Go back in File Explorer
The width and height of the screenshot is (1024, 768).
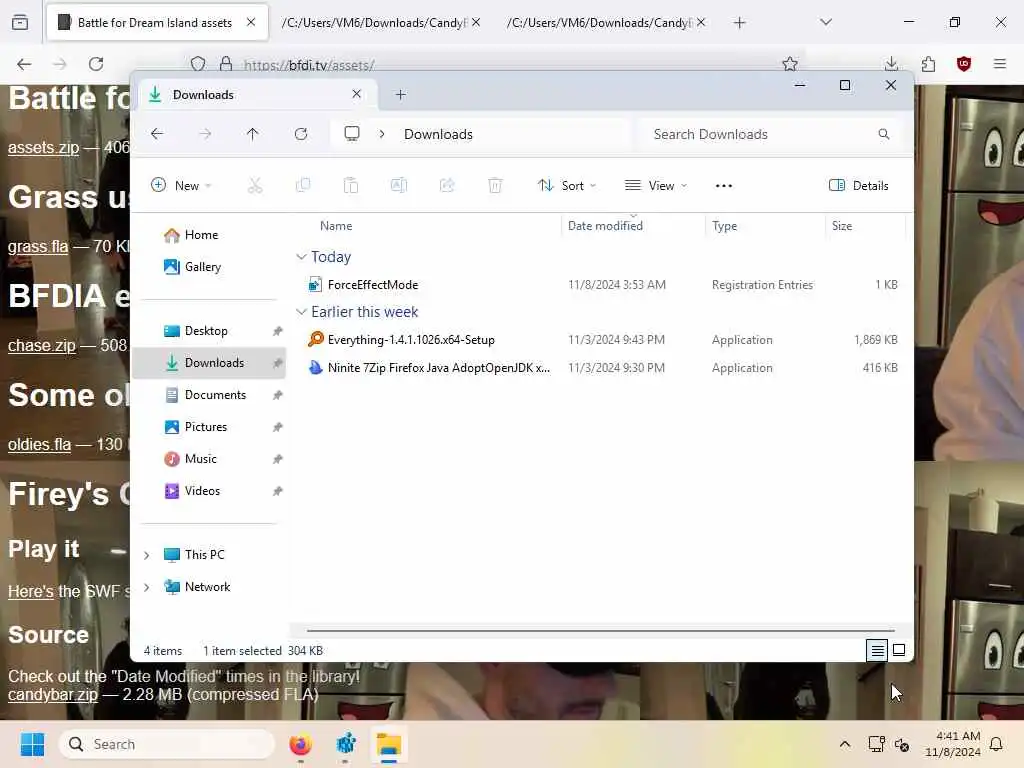coord(157,134)
